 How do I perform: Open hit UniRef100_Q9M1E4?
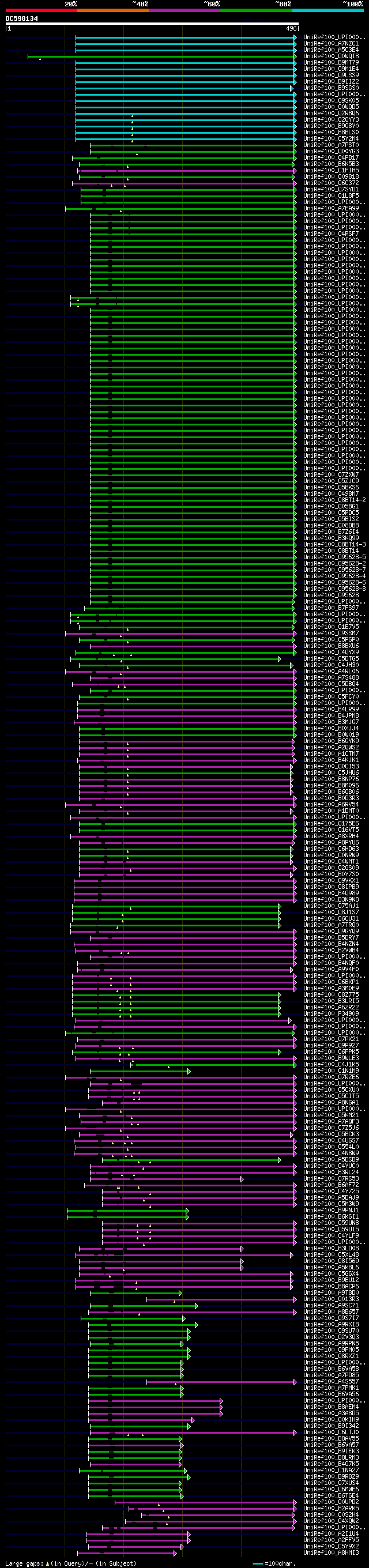point(332,69)
